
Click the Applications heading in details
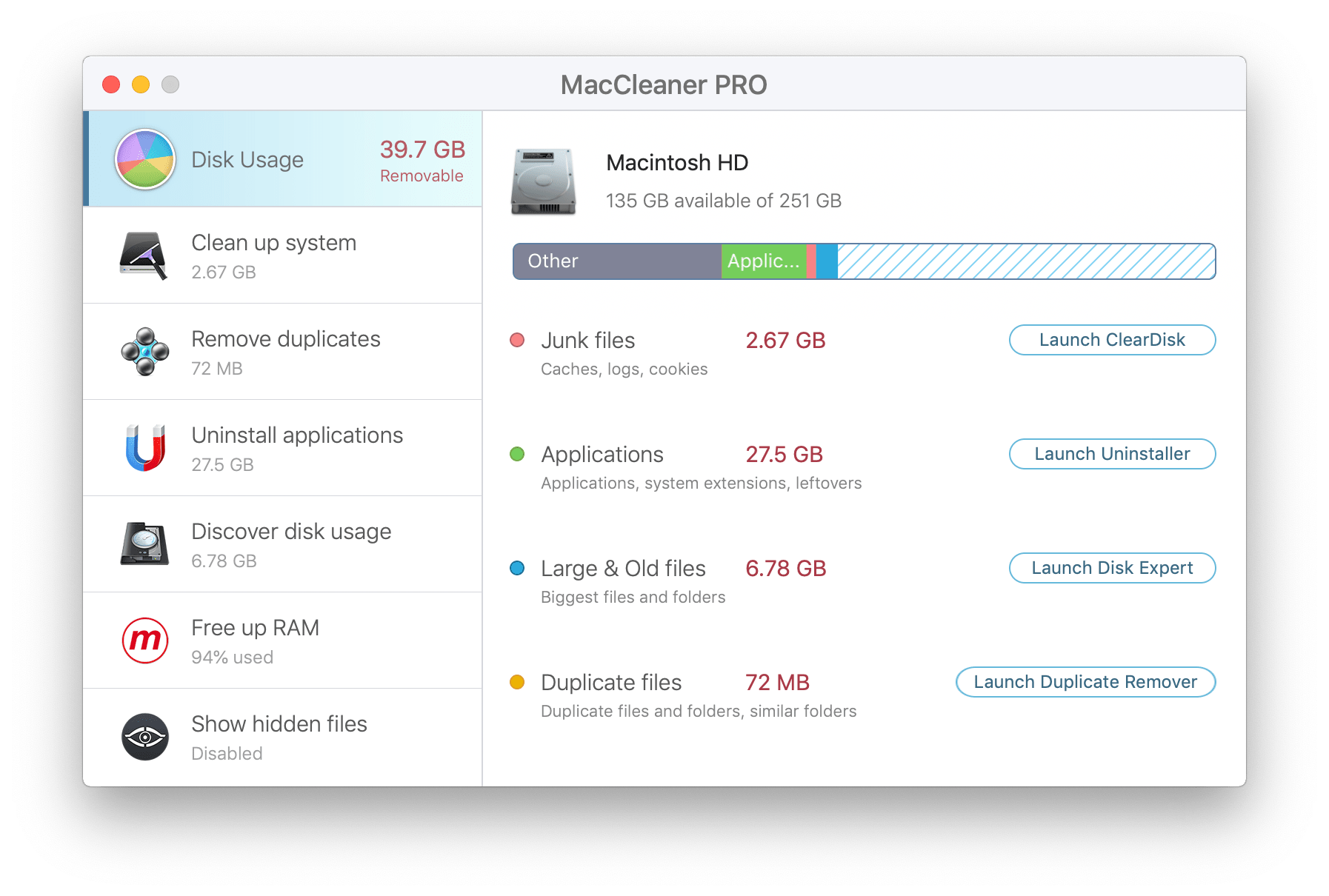click(602, 455)
